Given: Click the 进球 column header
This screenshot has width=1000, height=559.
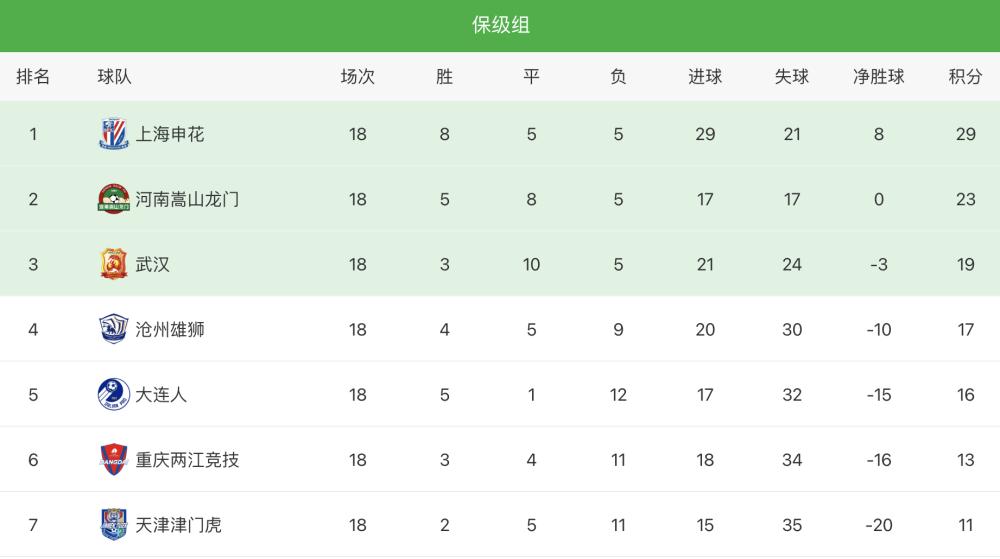Looking at the screenshot, I should (x=705, y=76).
